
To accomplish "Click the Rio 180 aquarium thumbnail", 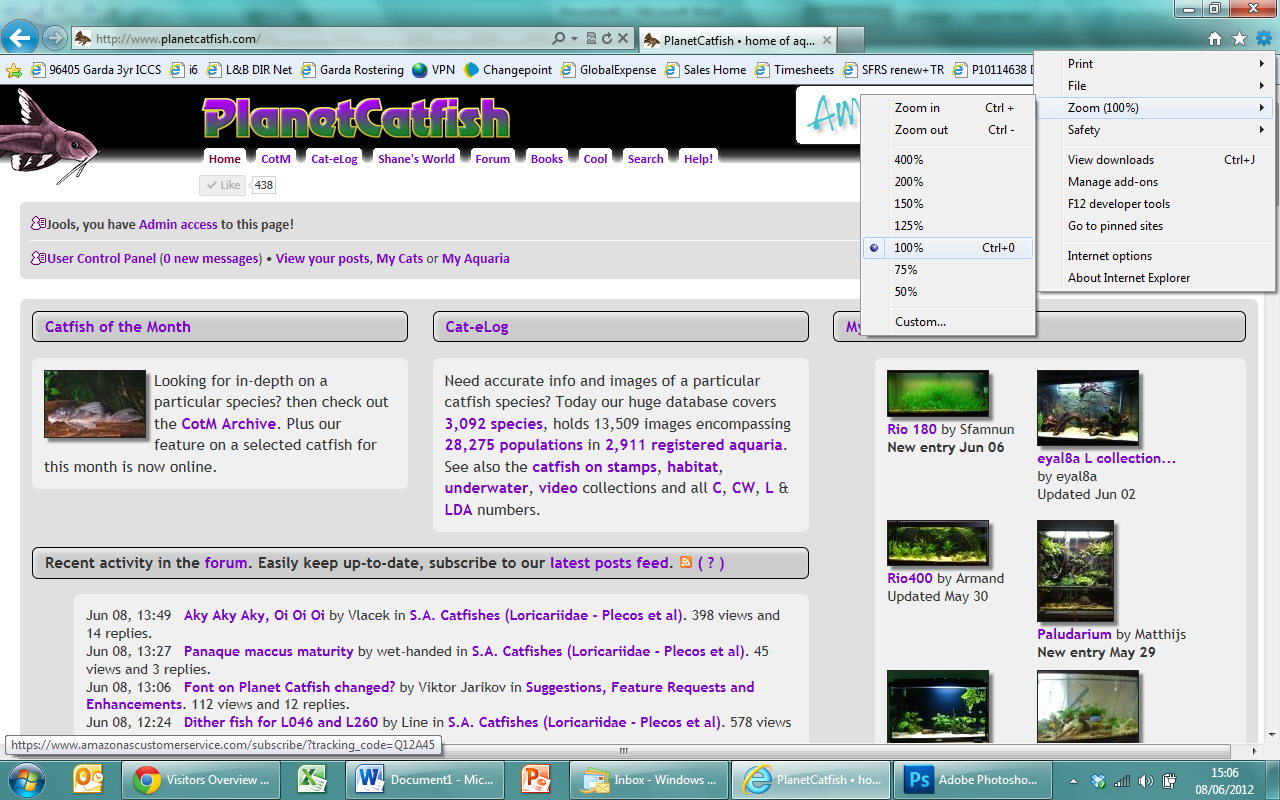I will [x=938, y=394].
